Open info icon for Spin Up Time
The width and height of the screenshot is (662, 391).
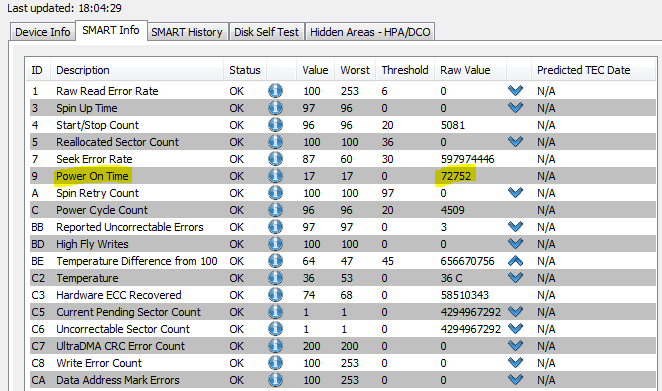[275, 108]
